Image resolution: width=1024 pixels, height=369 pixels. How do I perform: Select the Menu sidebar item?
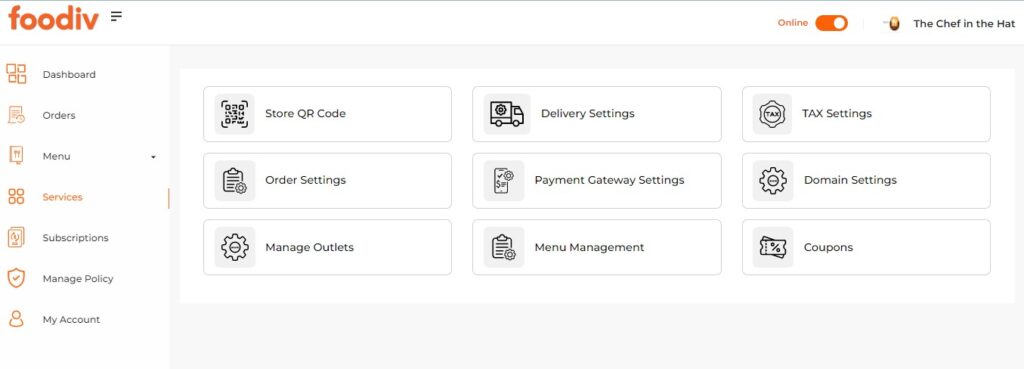pyautogui.click(x=56, y=156)
